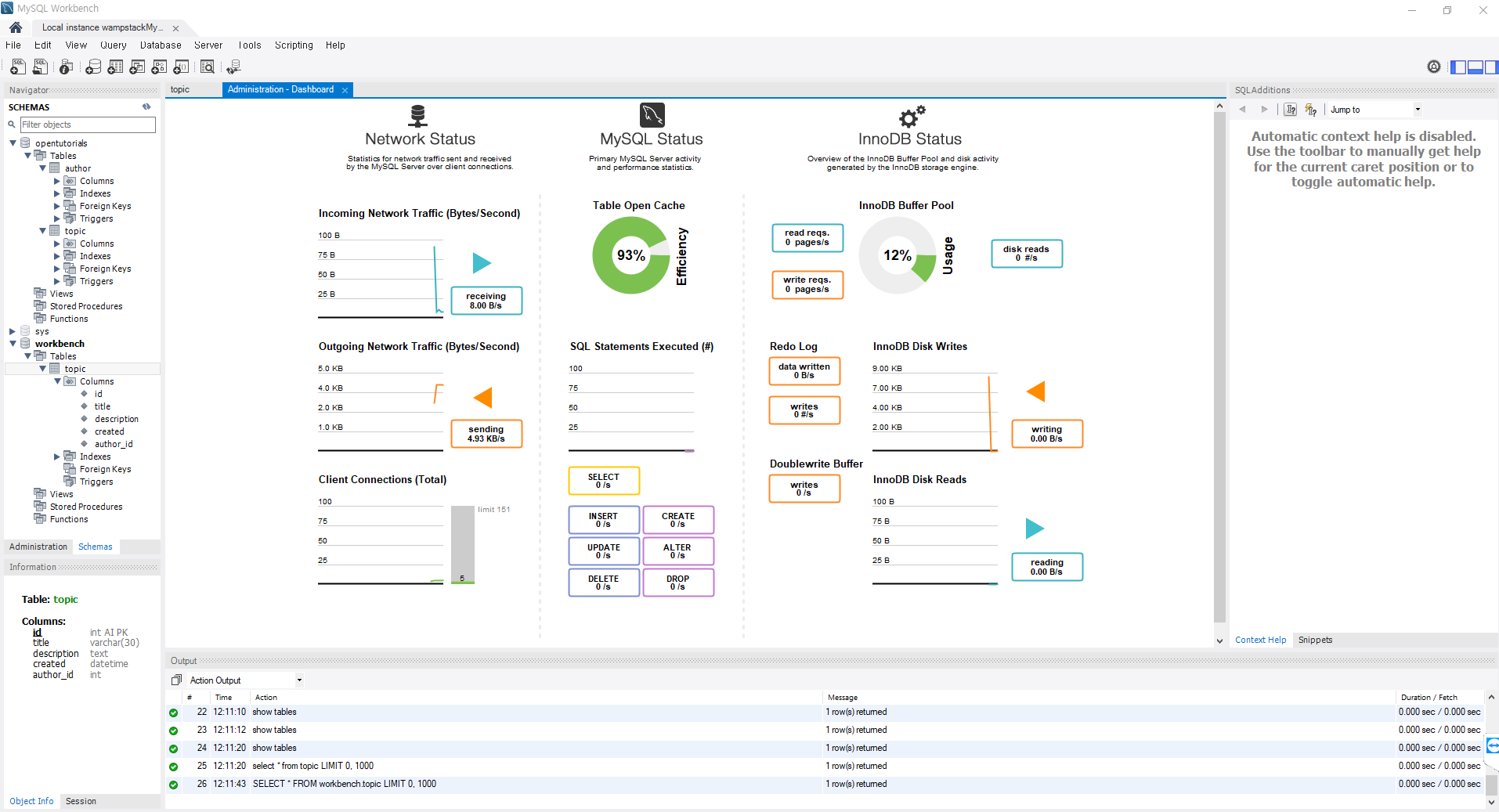Viewport: 1499px width, 812px height.
Task: Get context help for caret position
Action: click(x=1291, y=110)
